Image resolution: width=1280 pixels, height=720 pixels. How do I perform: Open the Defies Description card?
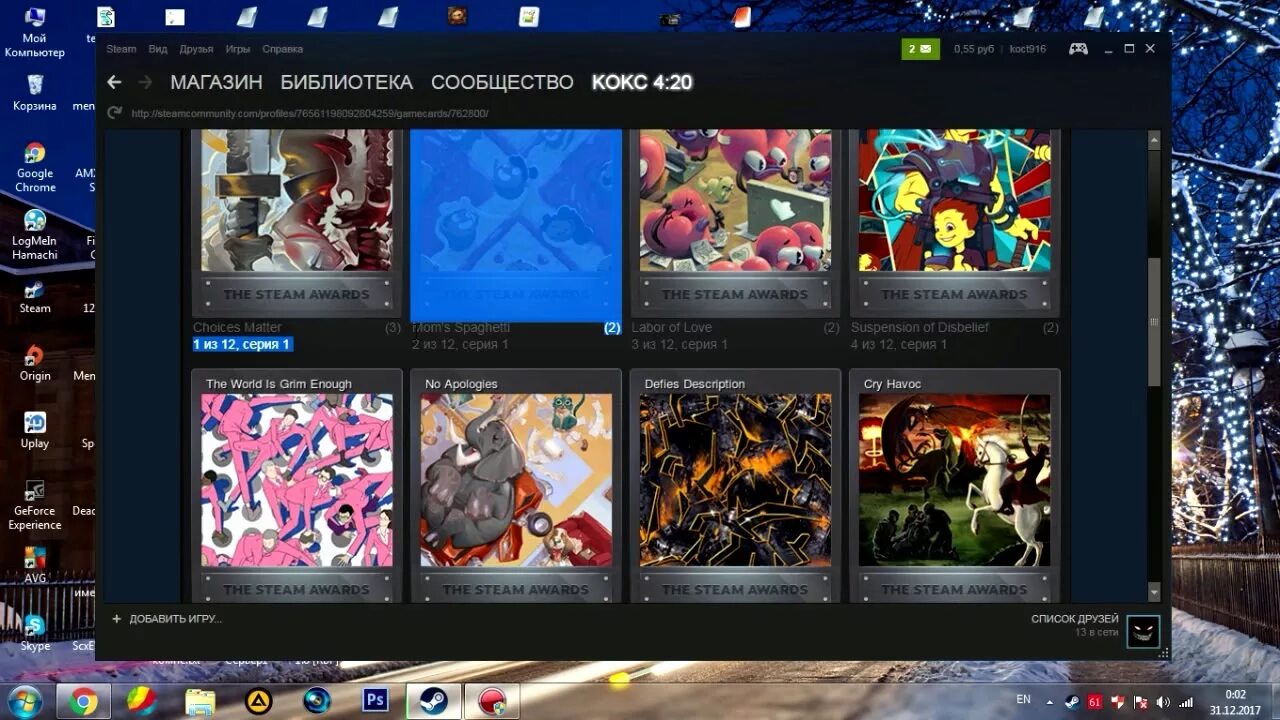(735, 486)
